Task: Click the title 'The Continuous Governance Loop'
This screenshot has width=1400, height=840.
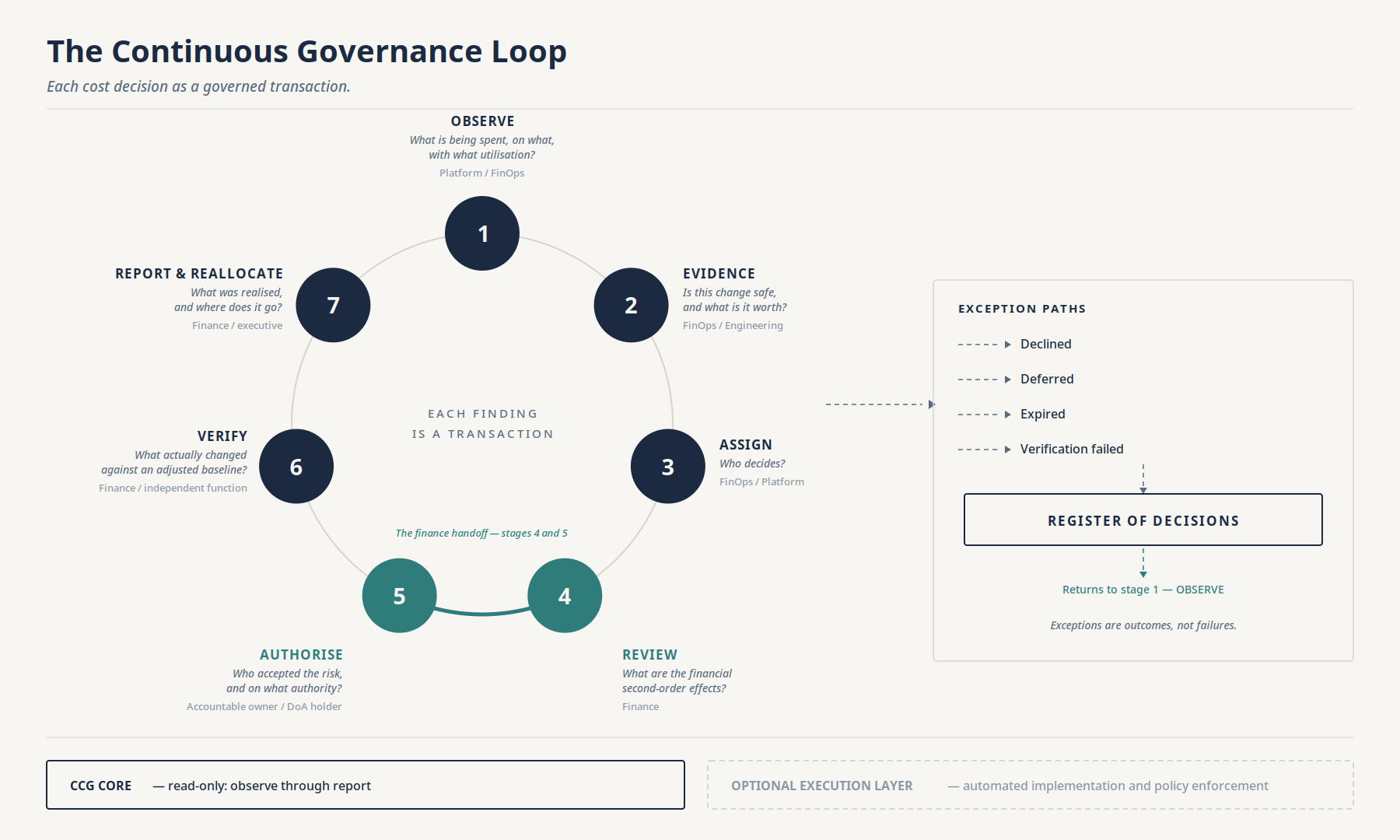Action: [x=306, y=51]
